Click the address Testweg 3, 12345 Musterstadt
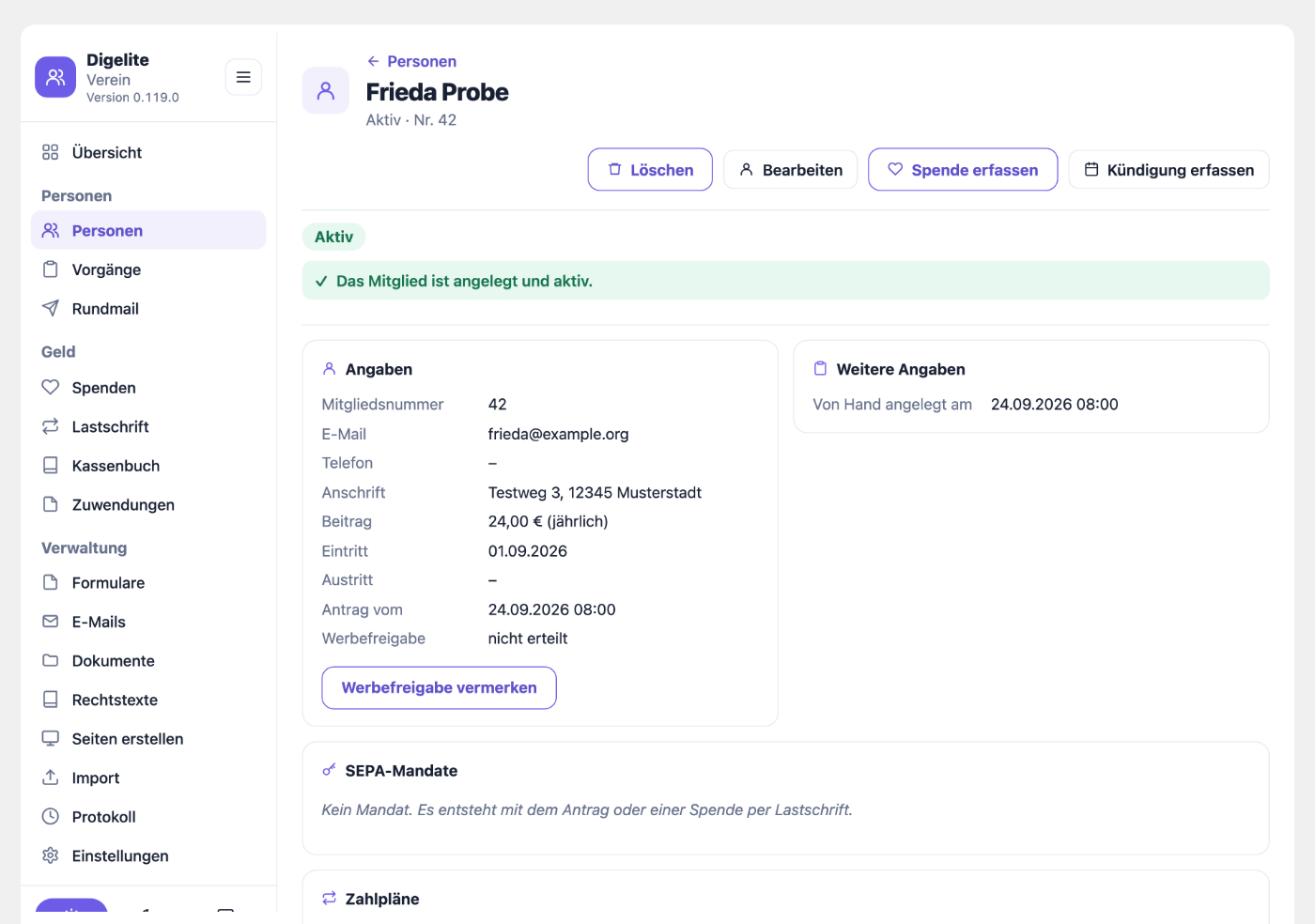The height and width of the screenshot is (924, 1315). click(595, 492)
